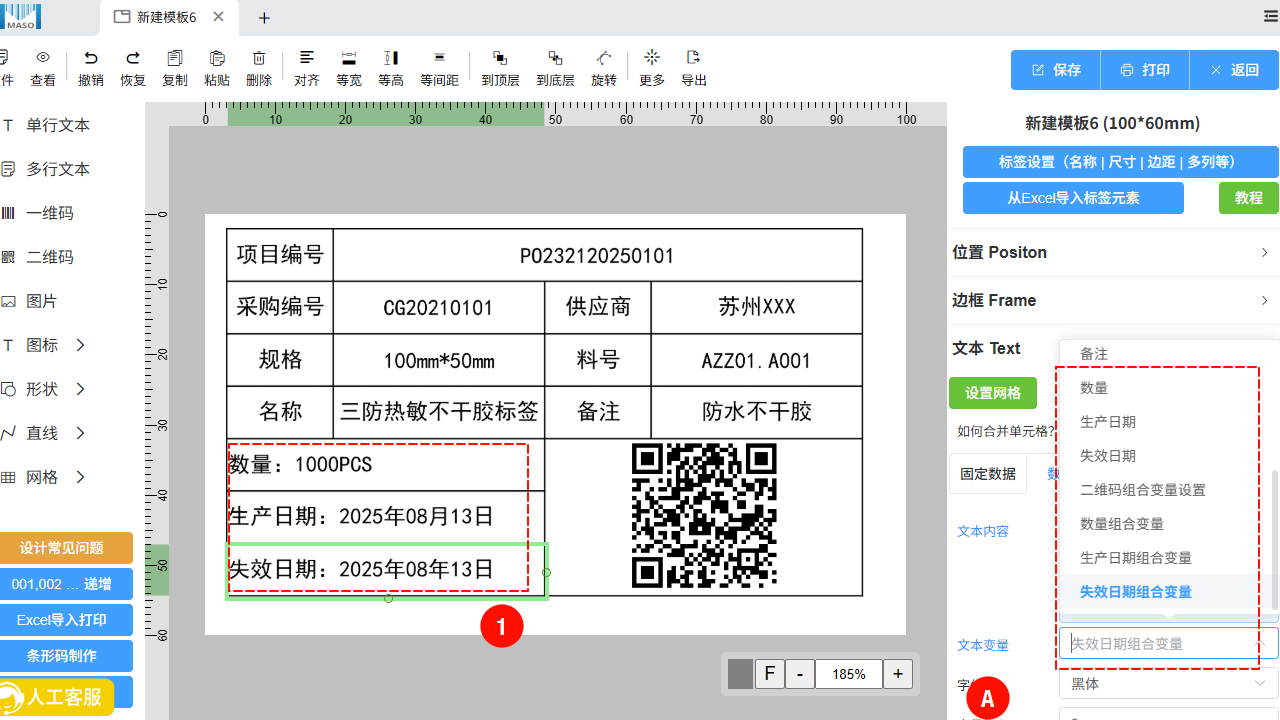The width and height of the screenshot is (1280, 720).
Task: Expand the 网格 grid submenu
Action: point(81,477)
